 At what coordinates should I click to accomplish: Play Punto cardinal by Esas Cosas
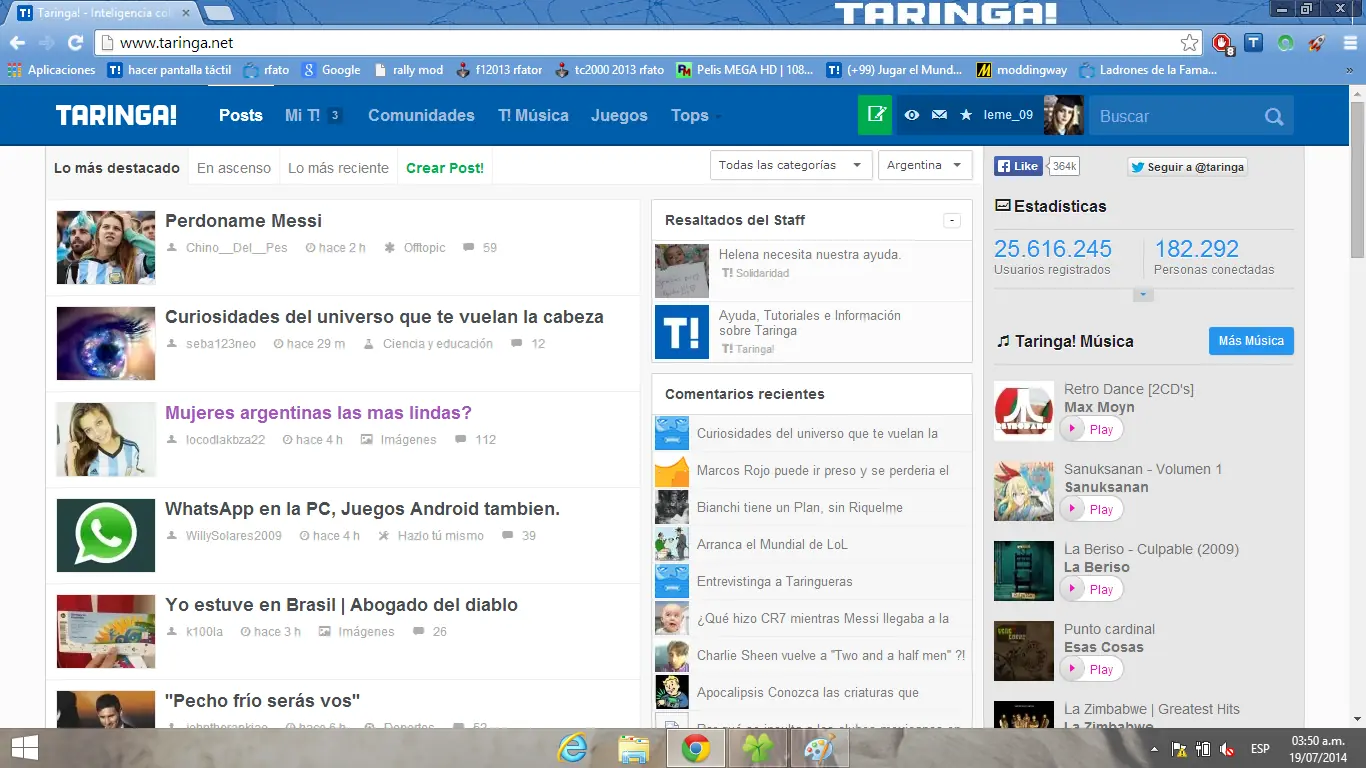[1091, 669]
